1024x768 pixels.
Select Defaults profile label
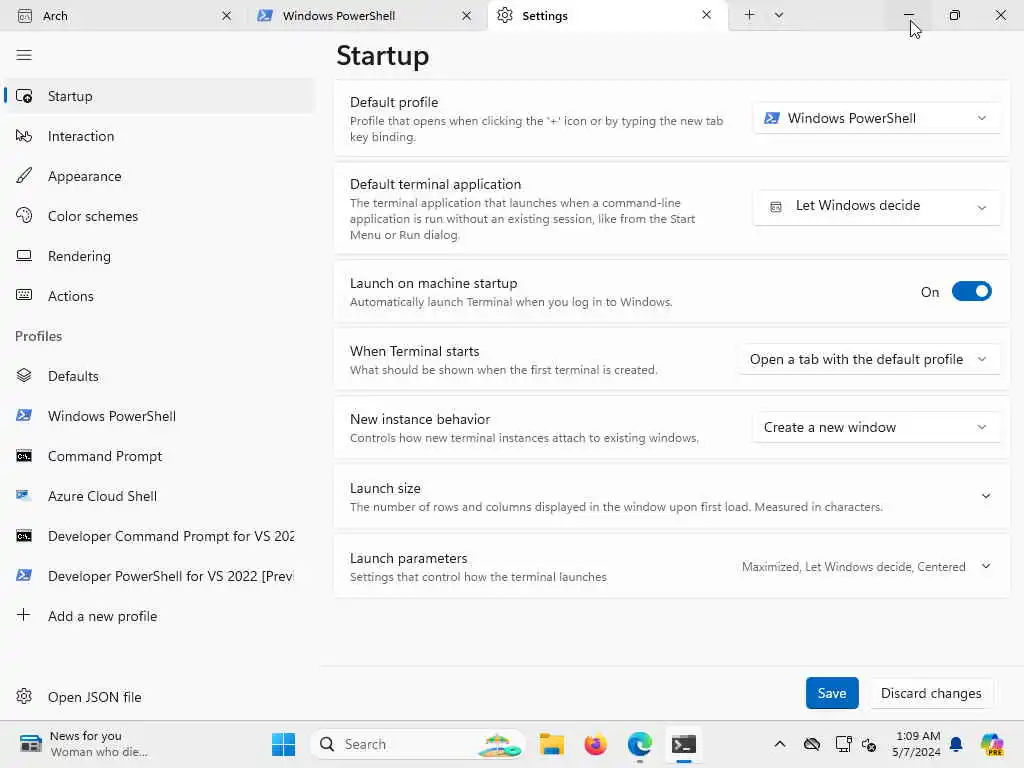pos(73,376)
